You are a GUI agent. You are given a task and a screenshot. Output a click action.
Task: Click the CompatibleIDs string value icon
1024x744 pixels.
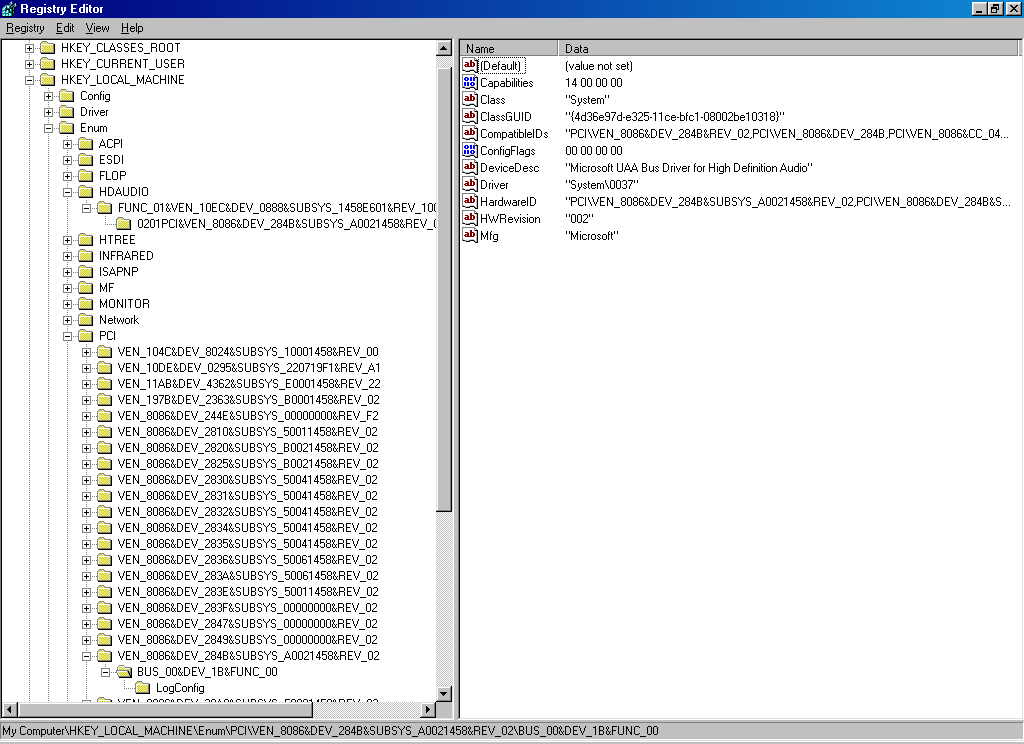(470, 133)
